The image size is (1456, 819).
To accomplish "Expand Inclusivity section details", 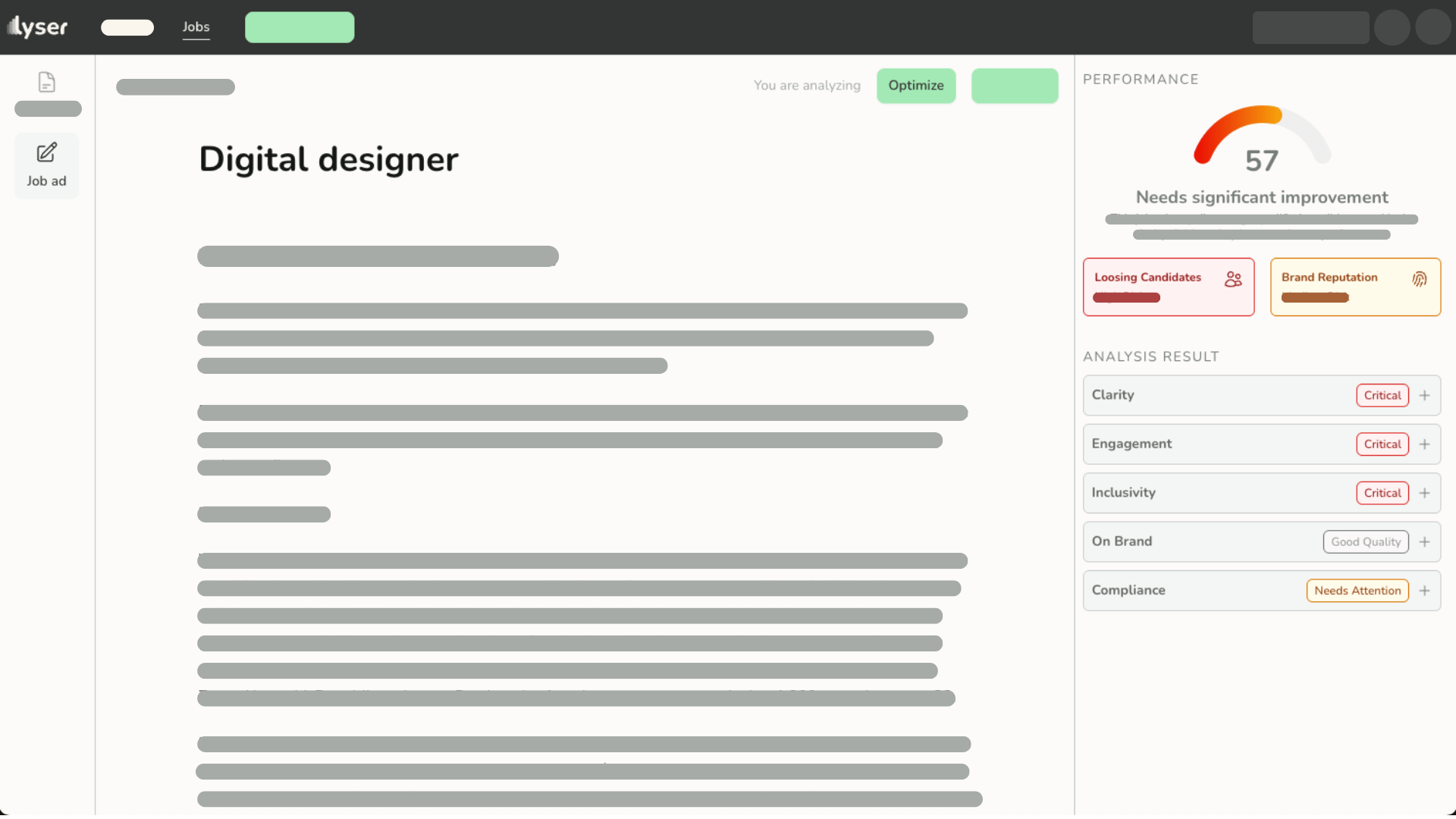I will pos(1424,493).
